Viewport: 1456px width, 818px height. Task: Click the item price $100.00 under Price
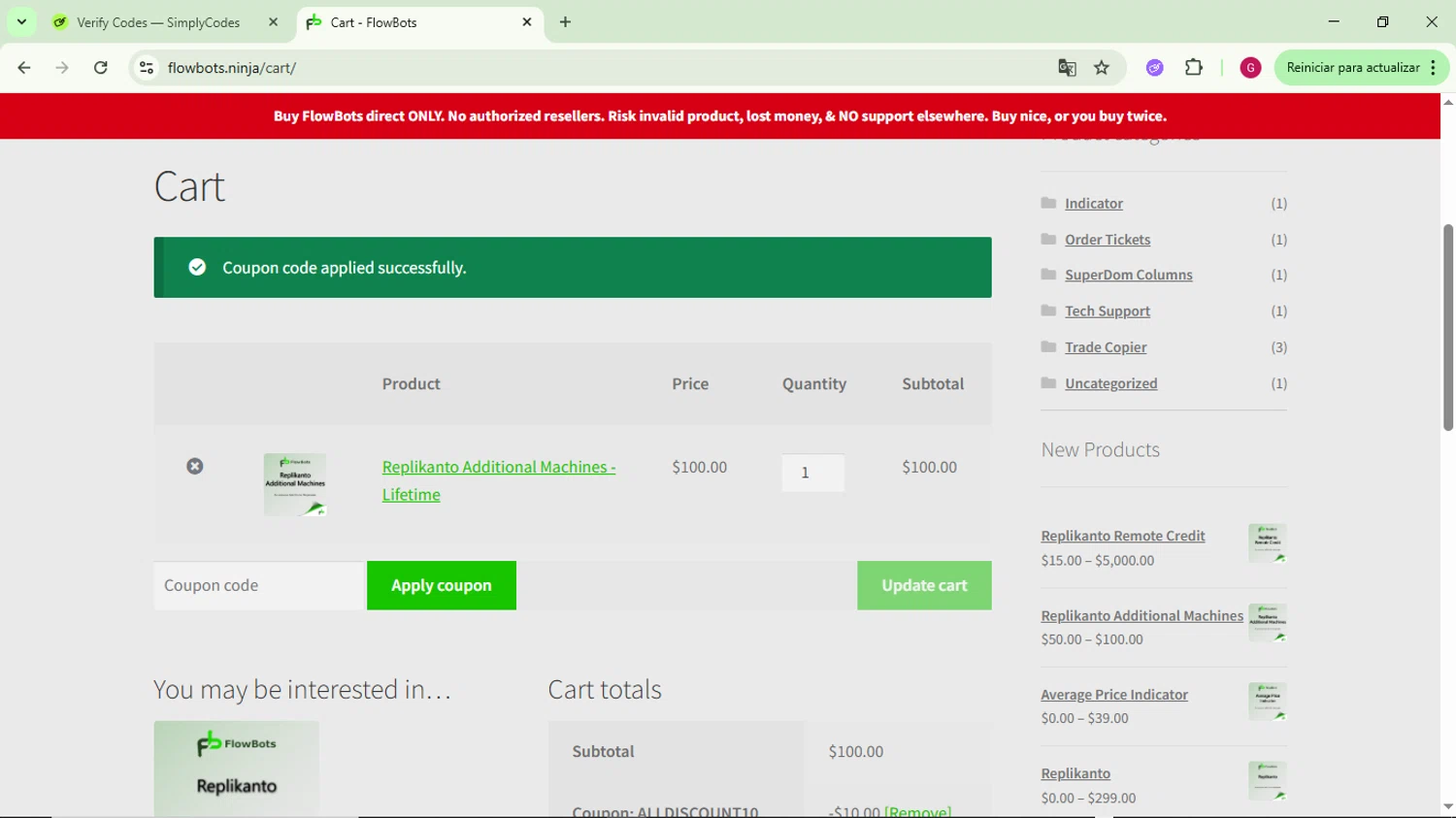coord(699,467)
